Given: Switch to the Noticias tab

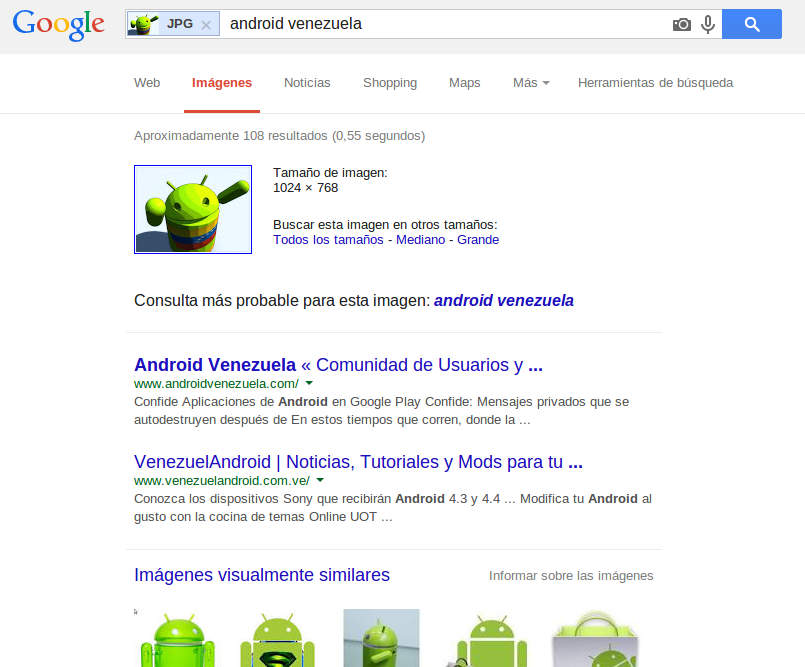Looking at the screenshot, I should tap(307, 83).
